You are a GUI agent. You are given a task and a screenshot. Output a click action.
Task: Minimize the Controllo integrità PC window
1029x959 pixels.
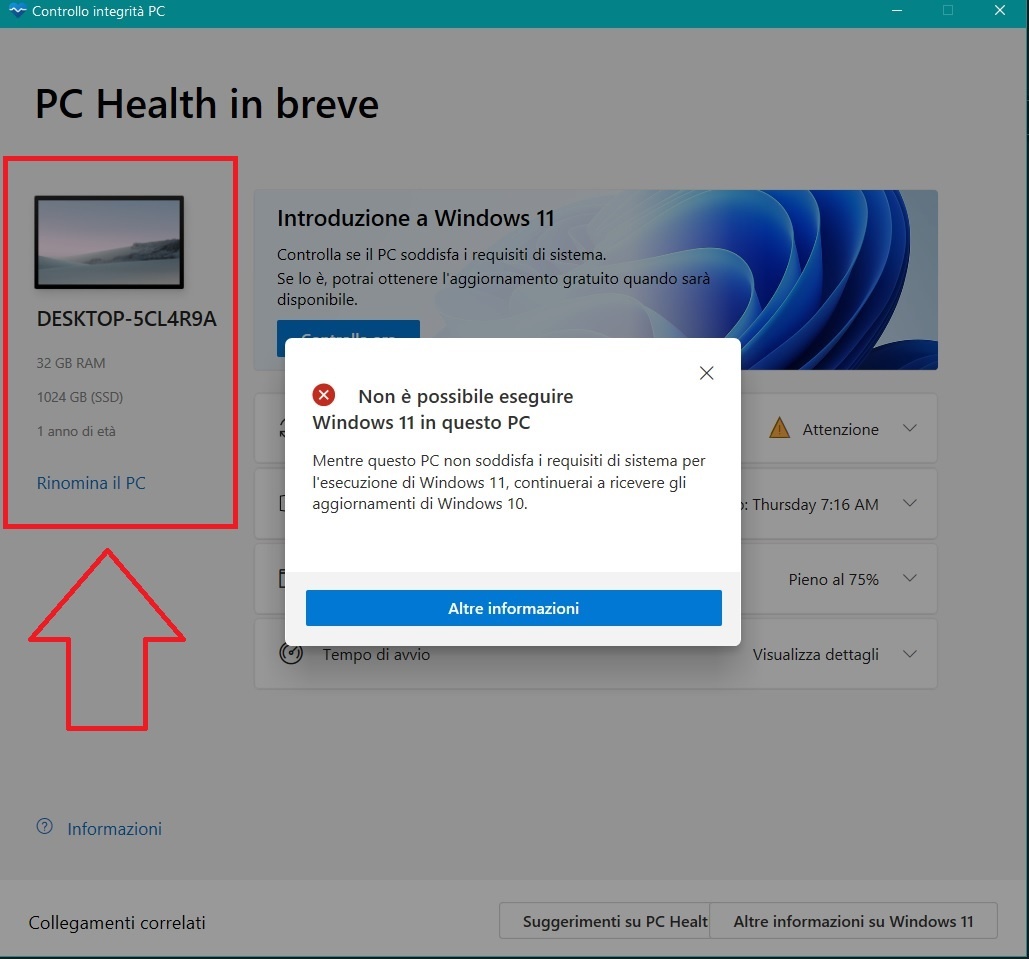[896, 11]
